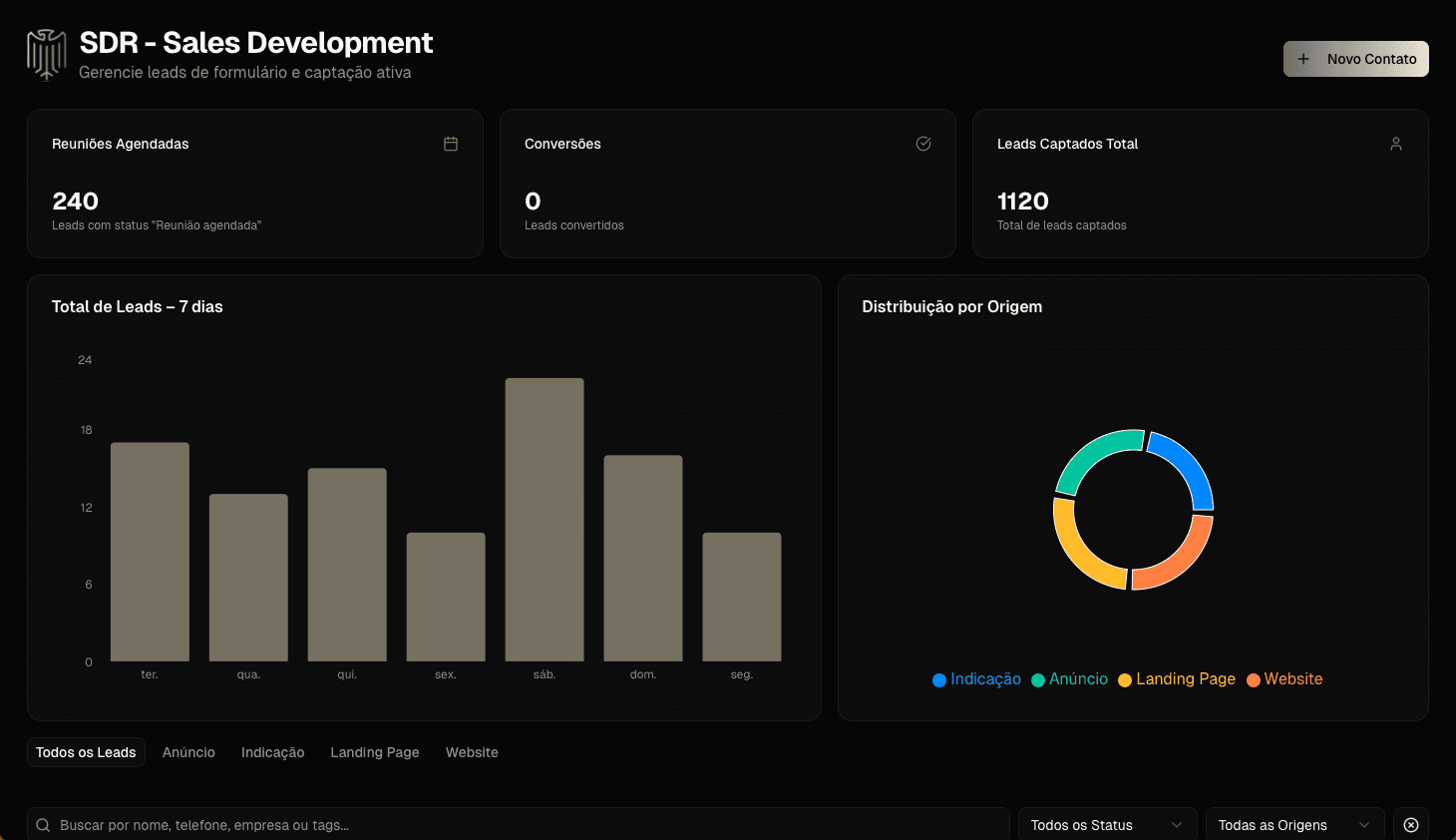Clear filters with the circled X icon
Screen dimensions: 1456x840
pyautogui.click(x=1411, y=825)
